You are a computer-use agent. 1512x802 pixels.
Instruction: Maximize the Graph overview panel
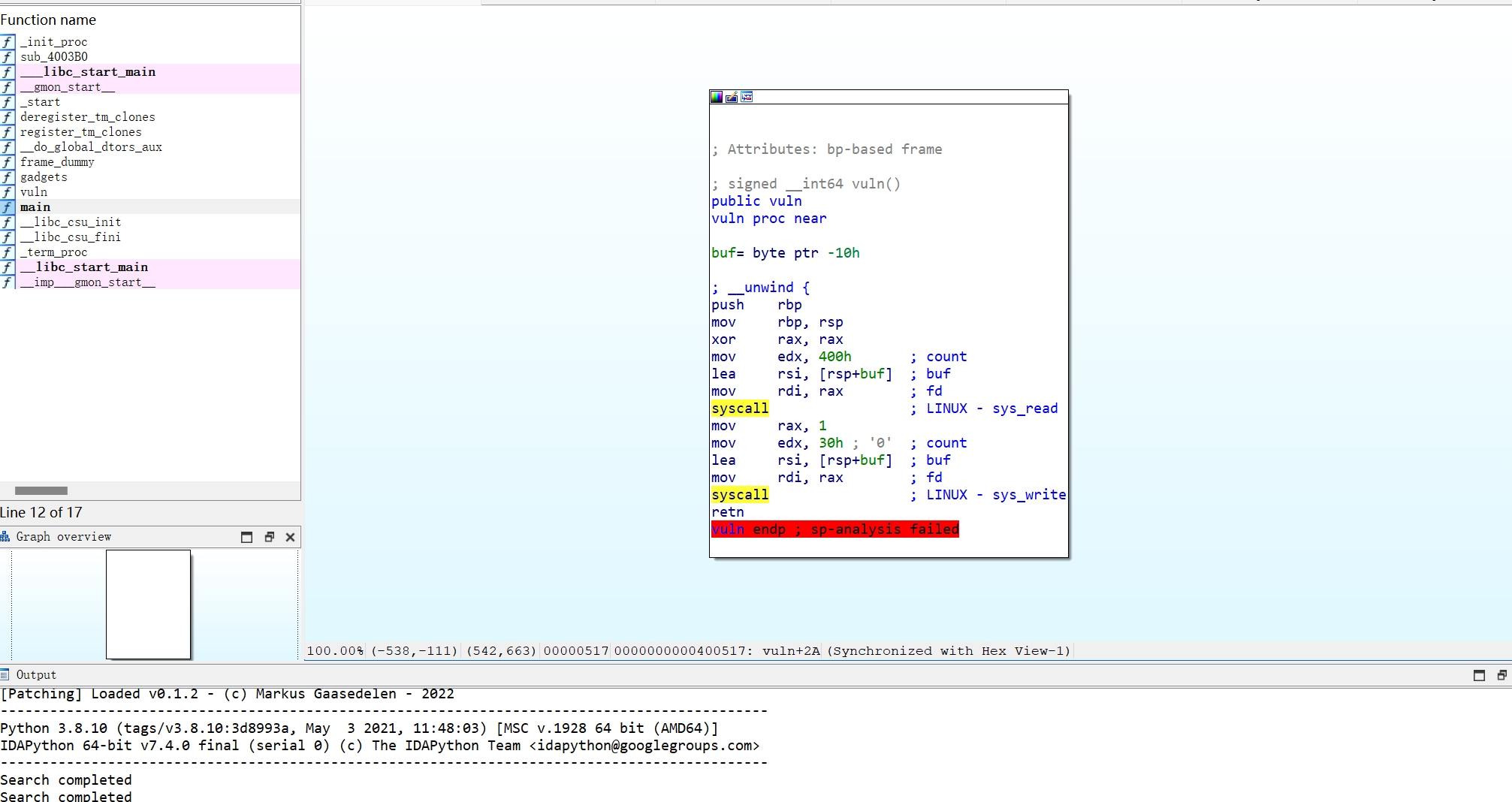pos(246,537)
